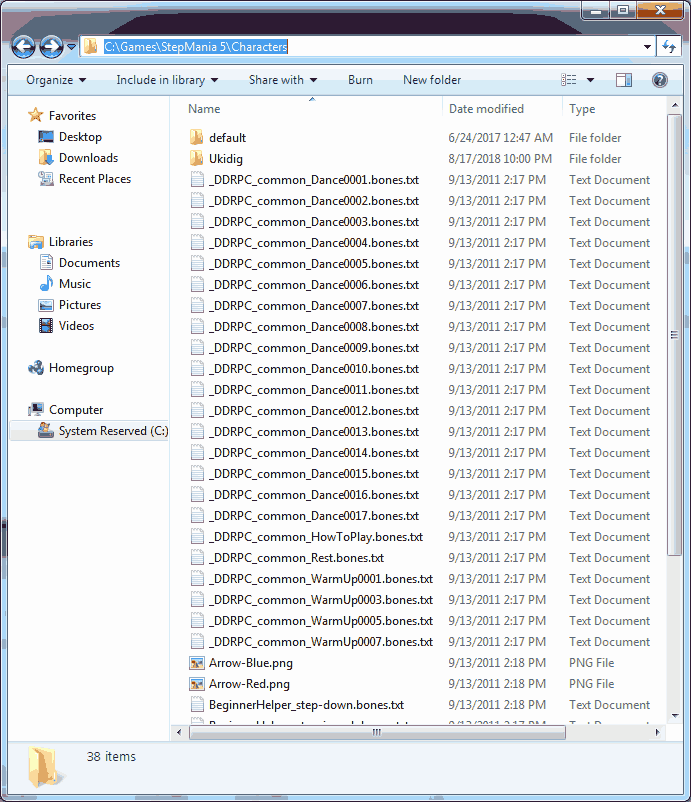Click the Documents library icon

click(46, 262)
